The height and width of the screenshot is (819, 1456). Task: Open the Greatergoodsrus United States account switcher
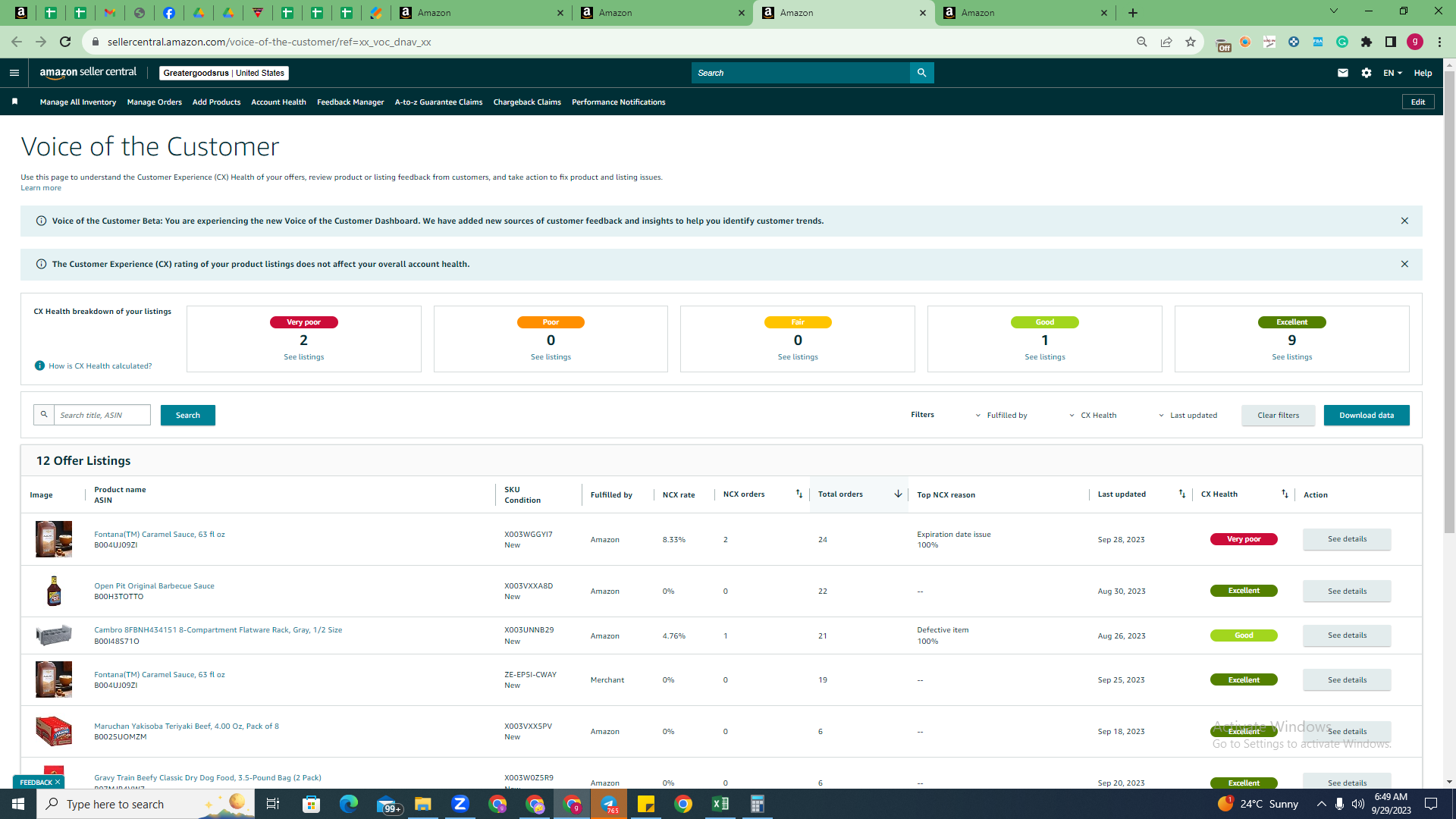coord(224,73)
